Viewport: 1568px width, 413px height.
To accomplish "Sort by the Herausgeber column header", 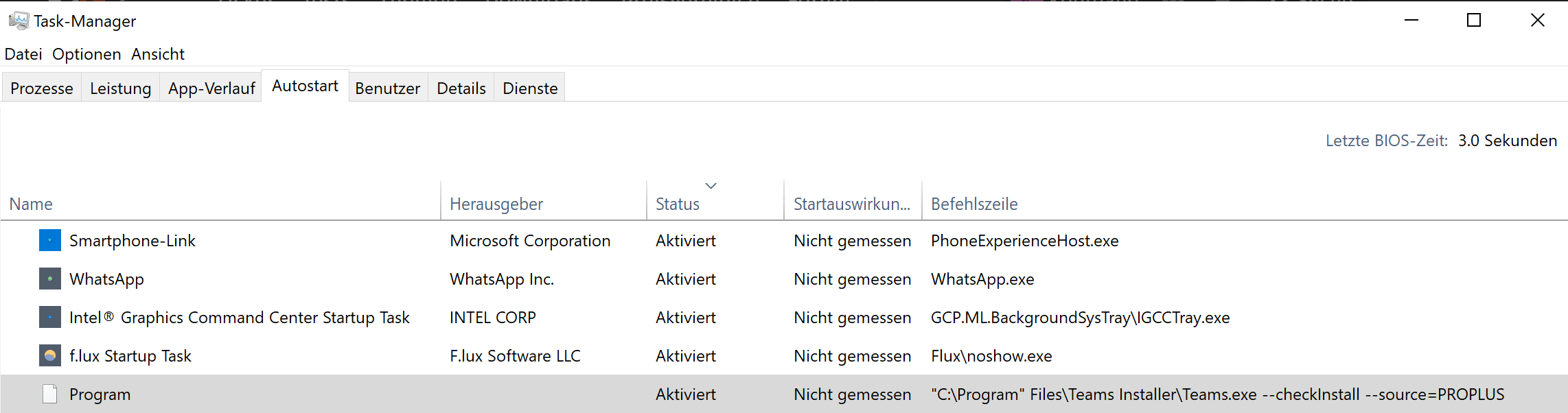I will [496, 204].
